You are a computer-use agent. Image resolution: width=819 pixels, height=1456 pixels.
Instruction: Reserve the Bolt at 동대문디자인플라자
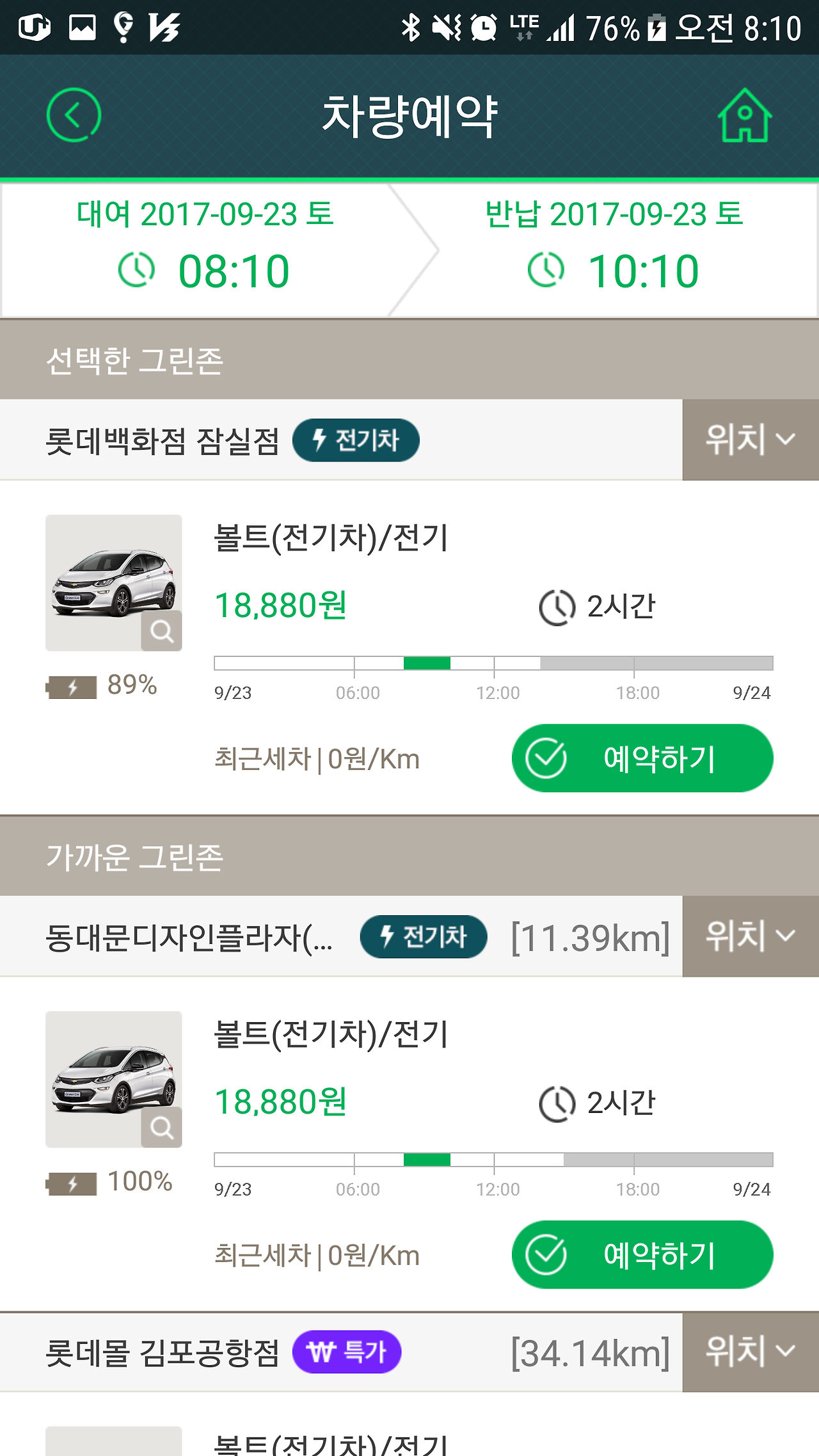point(642,1254)
